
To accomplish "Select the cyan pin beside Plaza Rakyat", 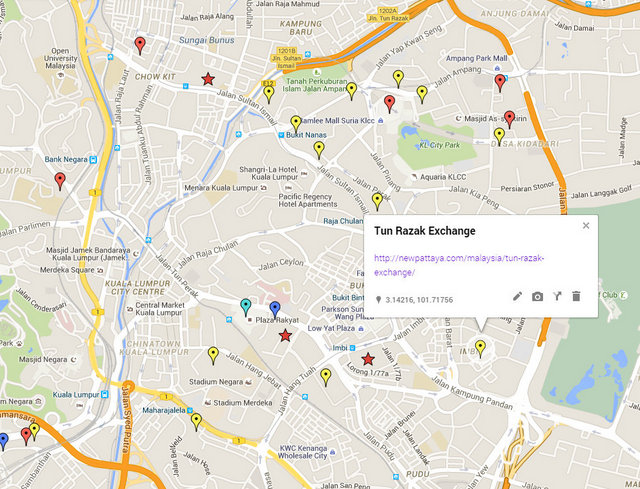I will pos(246,307).
